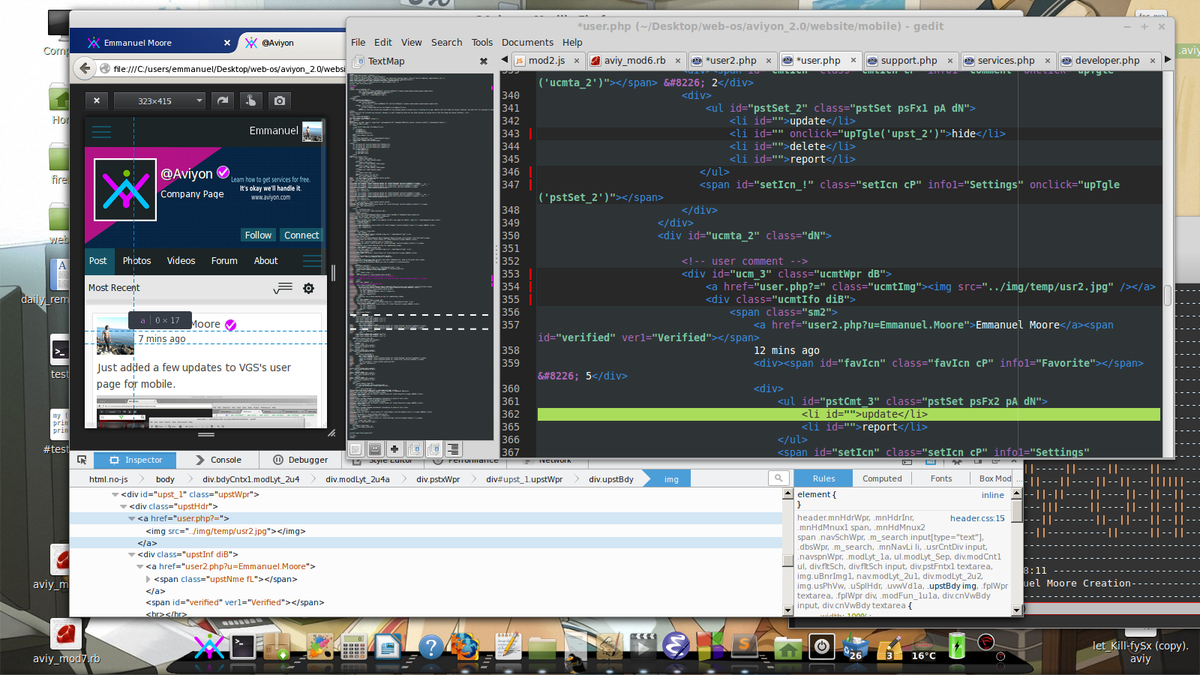Screen dimensions: 1200x675
Task: Click the Inspector HTML search icon
Action: tap(777, 479)
